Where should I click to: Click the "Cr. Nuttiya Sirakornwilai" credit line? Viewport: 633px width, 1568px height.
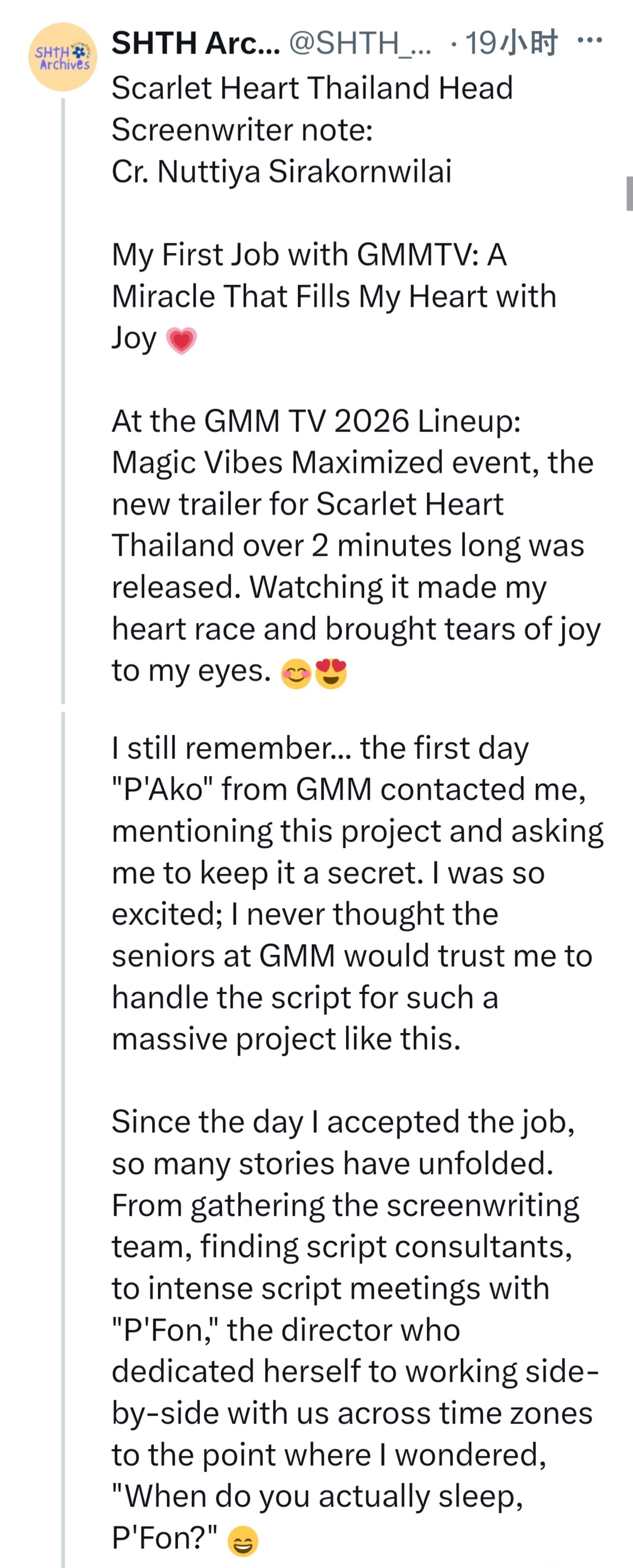tap(281, 171)
